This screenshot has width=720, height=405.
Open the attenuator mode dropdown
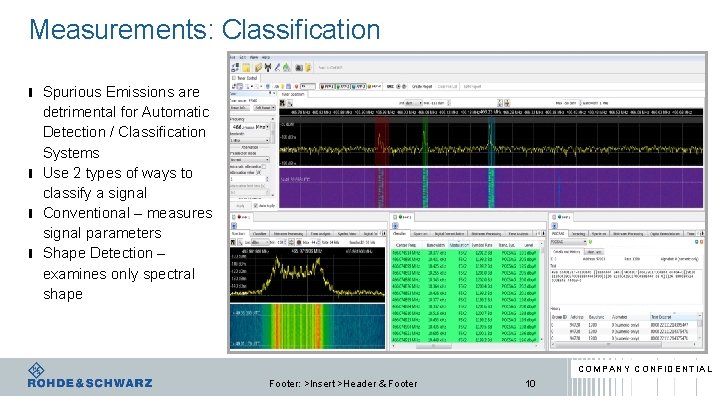(250, 160)
